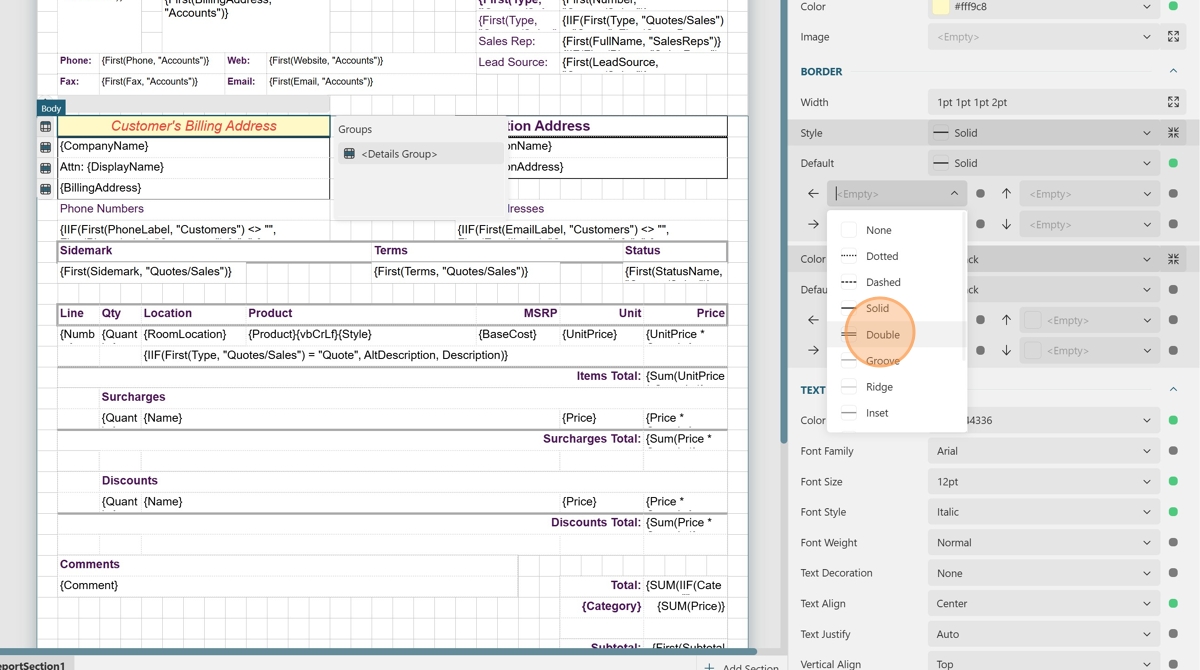The image size is (1200, 670).
Task: Toggle the Text Align property indicator dot
Action: pyautogui.click(x=1173, y=603)
